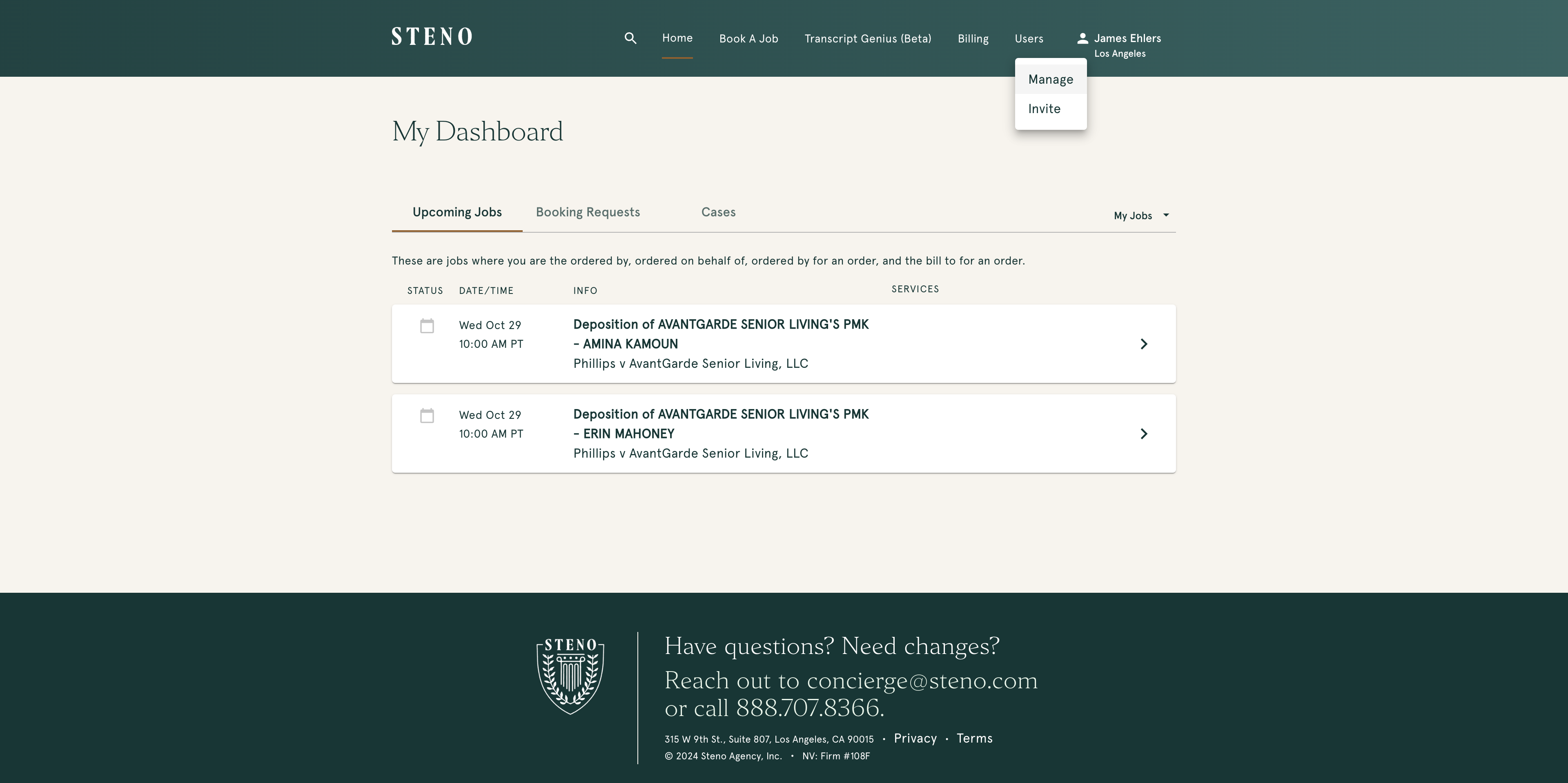Select the Upcoming Jobs tab
Screen dimensions: 1568x783
tap(457, 212)
